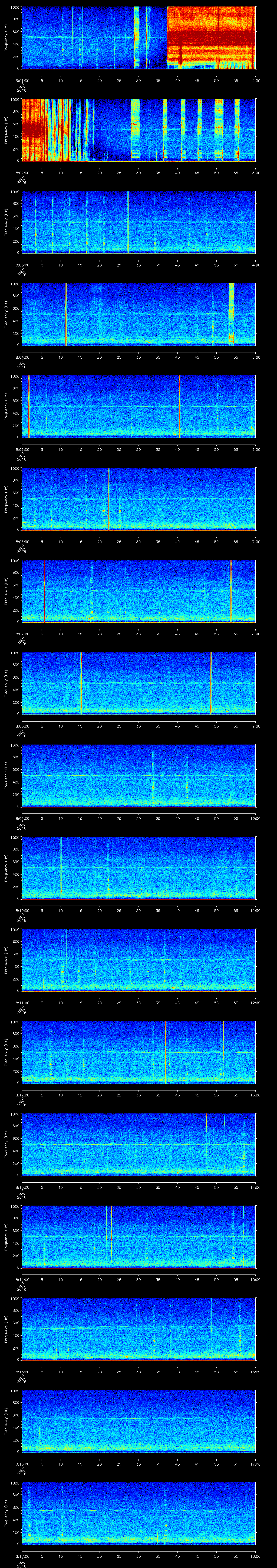Select the spectrogram panel starting at 8:04:00

point(139,314)
